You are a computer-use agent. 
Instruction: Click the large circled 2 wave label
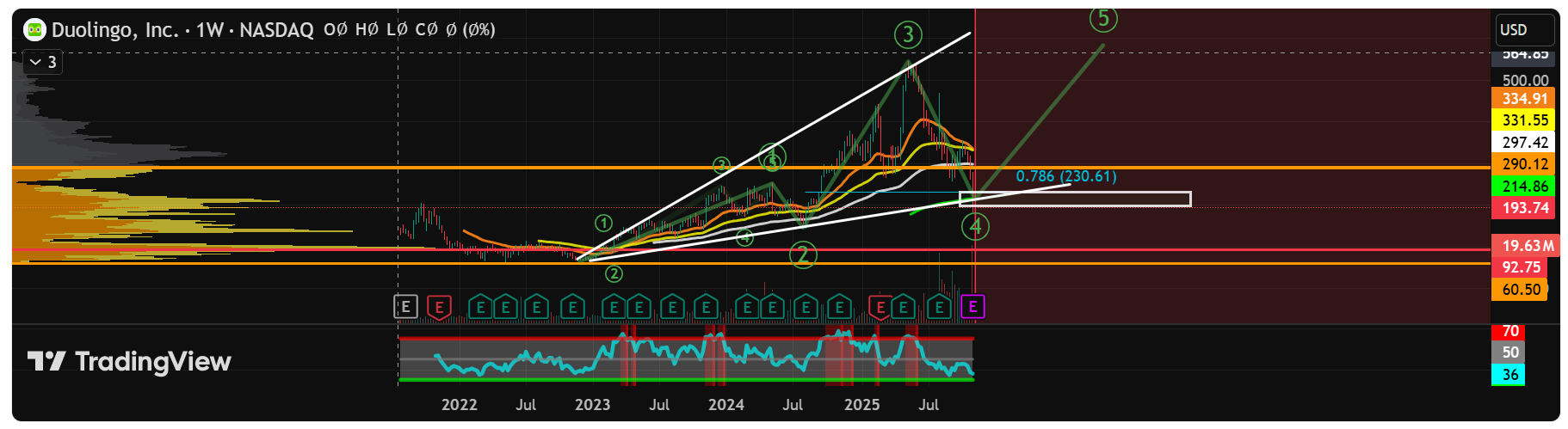pos(803,254)
